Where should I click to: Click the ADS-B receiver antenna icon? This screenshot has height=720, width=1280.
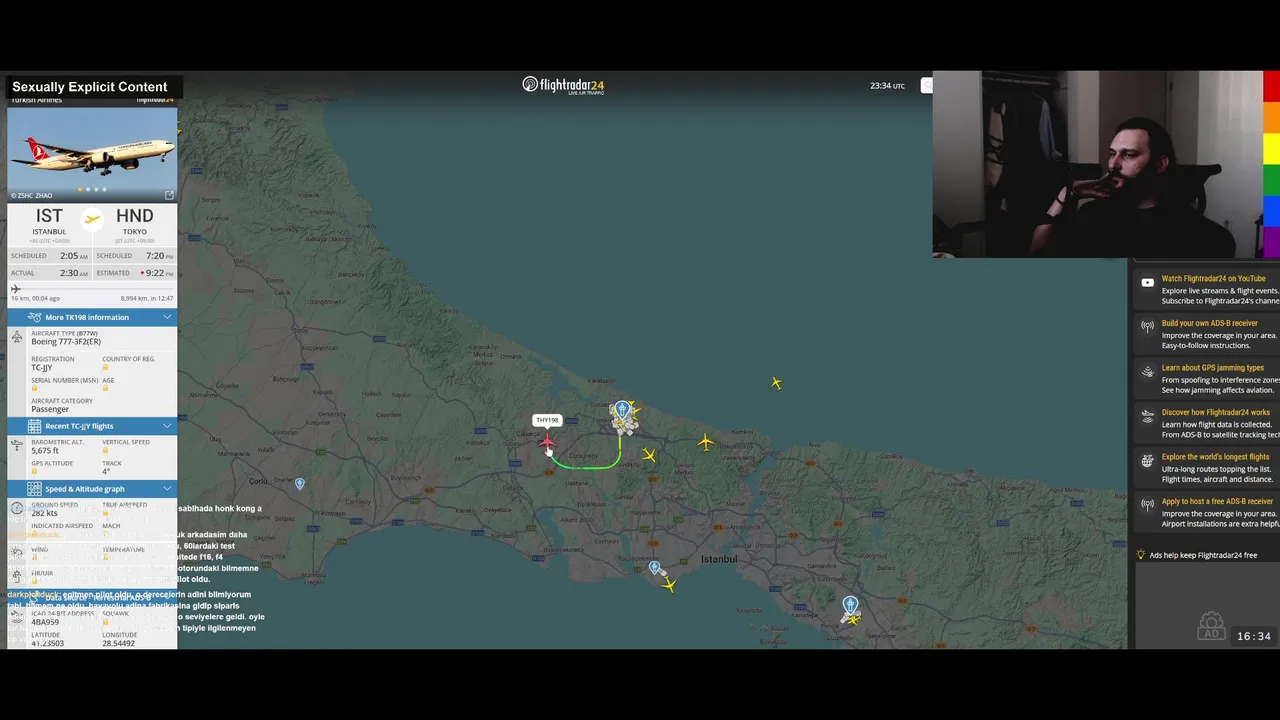point(1147,326)
